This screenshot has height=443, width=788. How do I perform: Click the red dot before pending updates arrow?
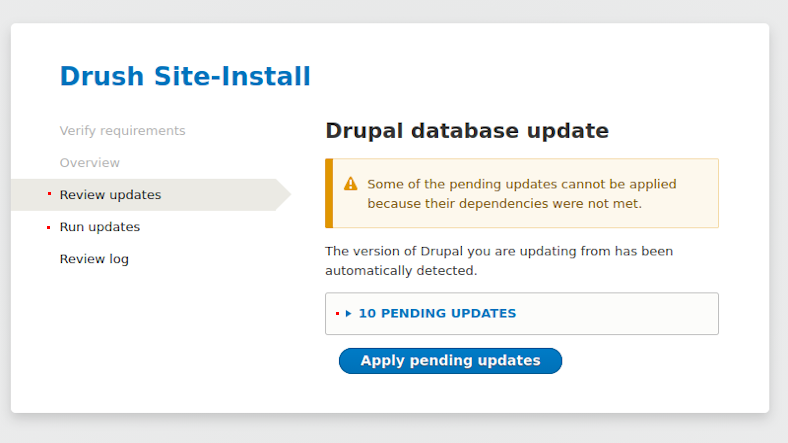point(338,313)
